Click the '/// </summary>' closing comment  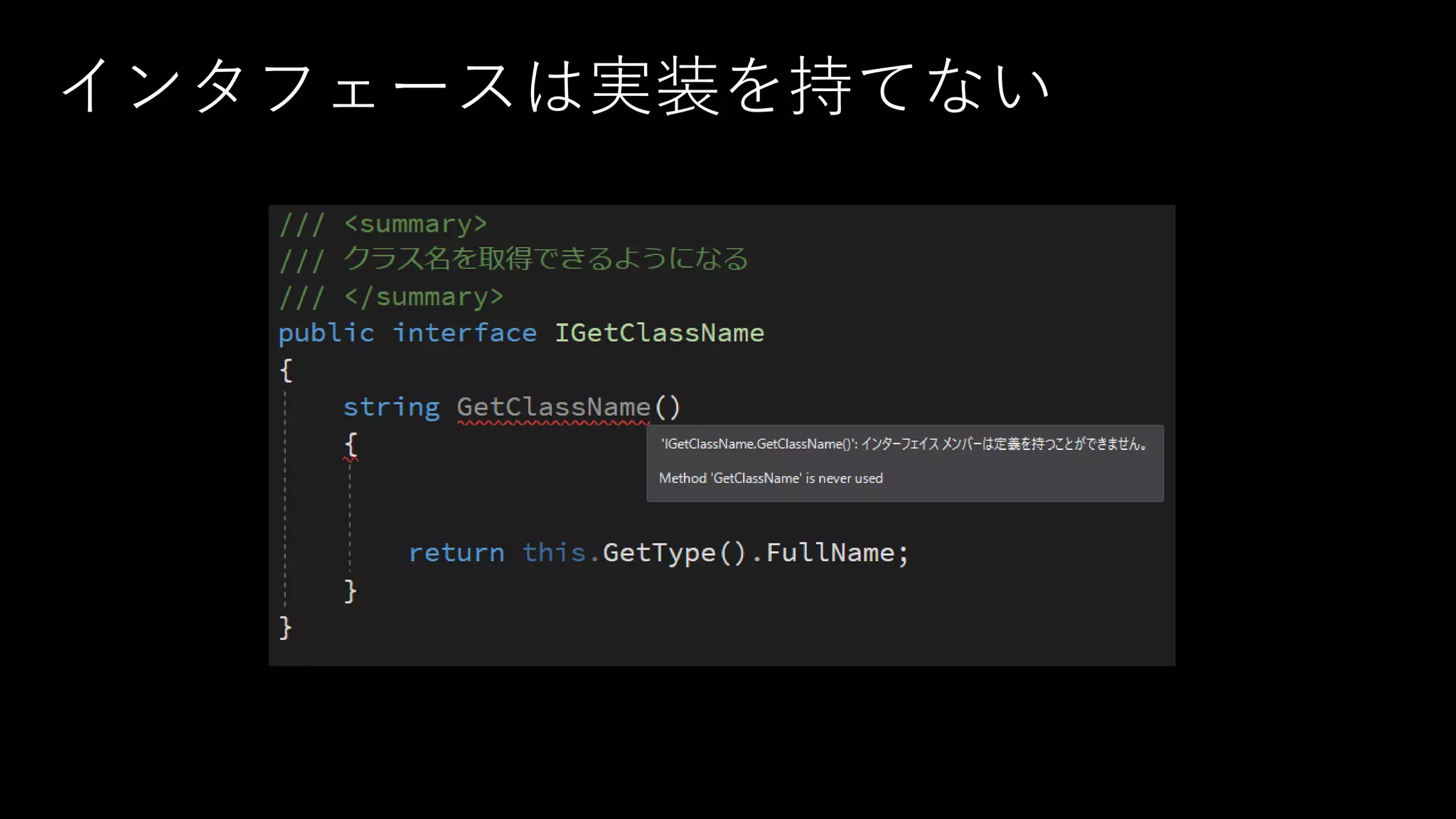[391, 296]
